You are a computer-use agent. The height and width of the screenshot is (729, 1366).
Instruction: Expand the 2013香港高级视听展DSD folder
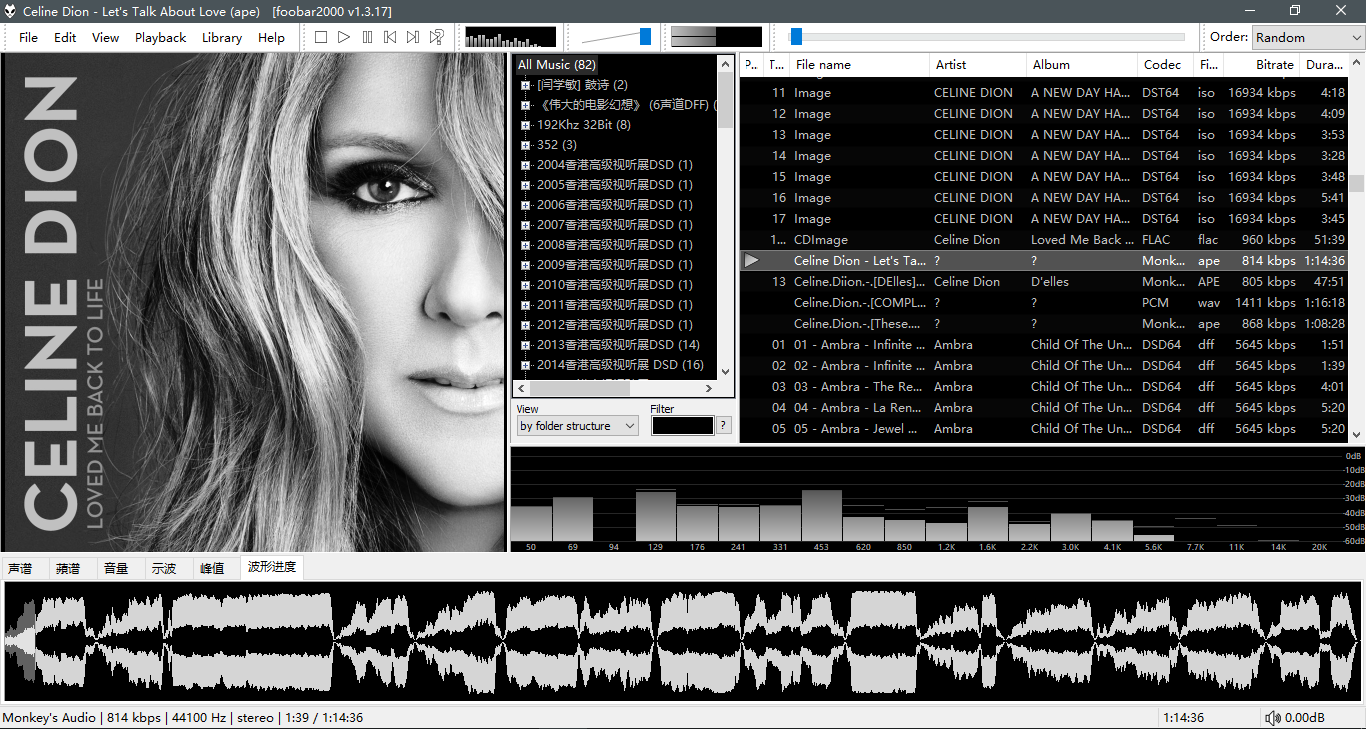525,345
